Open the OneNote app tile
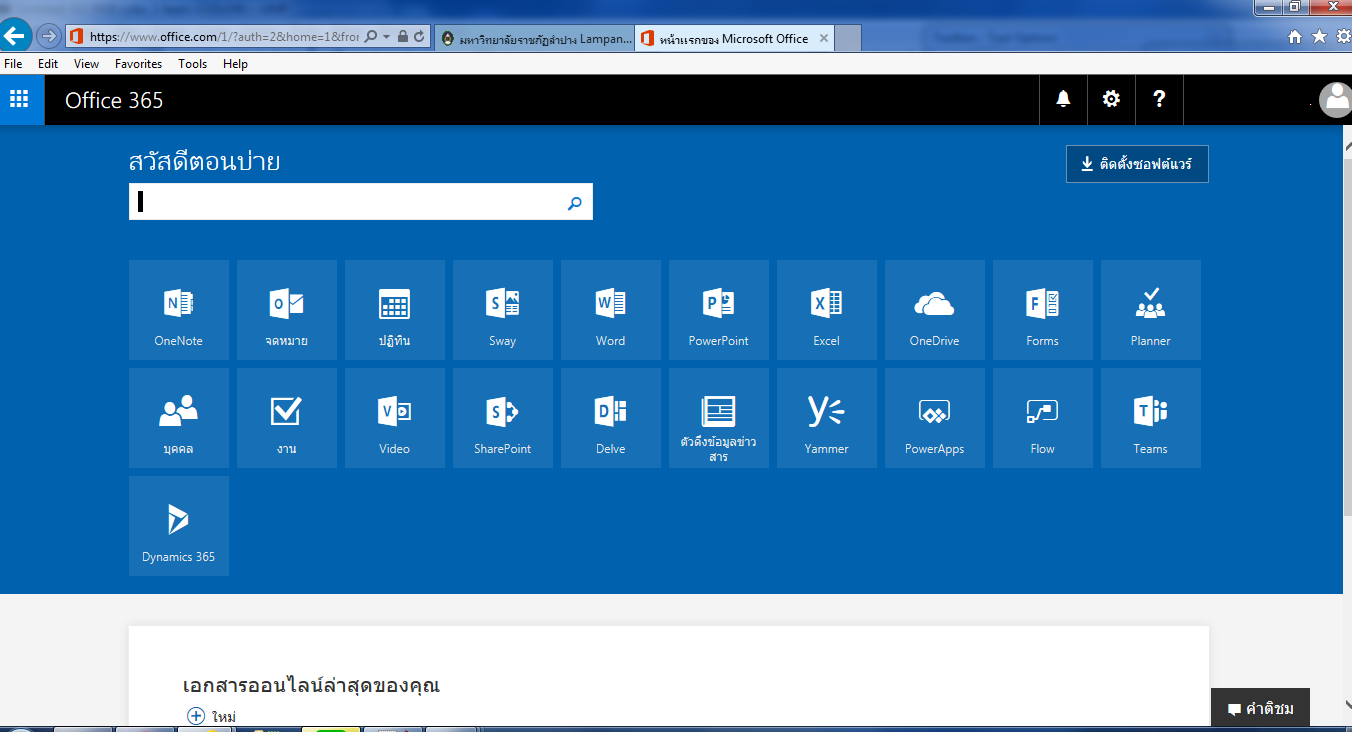This screenshot has width=1352, height=732. [179, 310]
